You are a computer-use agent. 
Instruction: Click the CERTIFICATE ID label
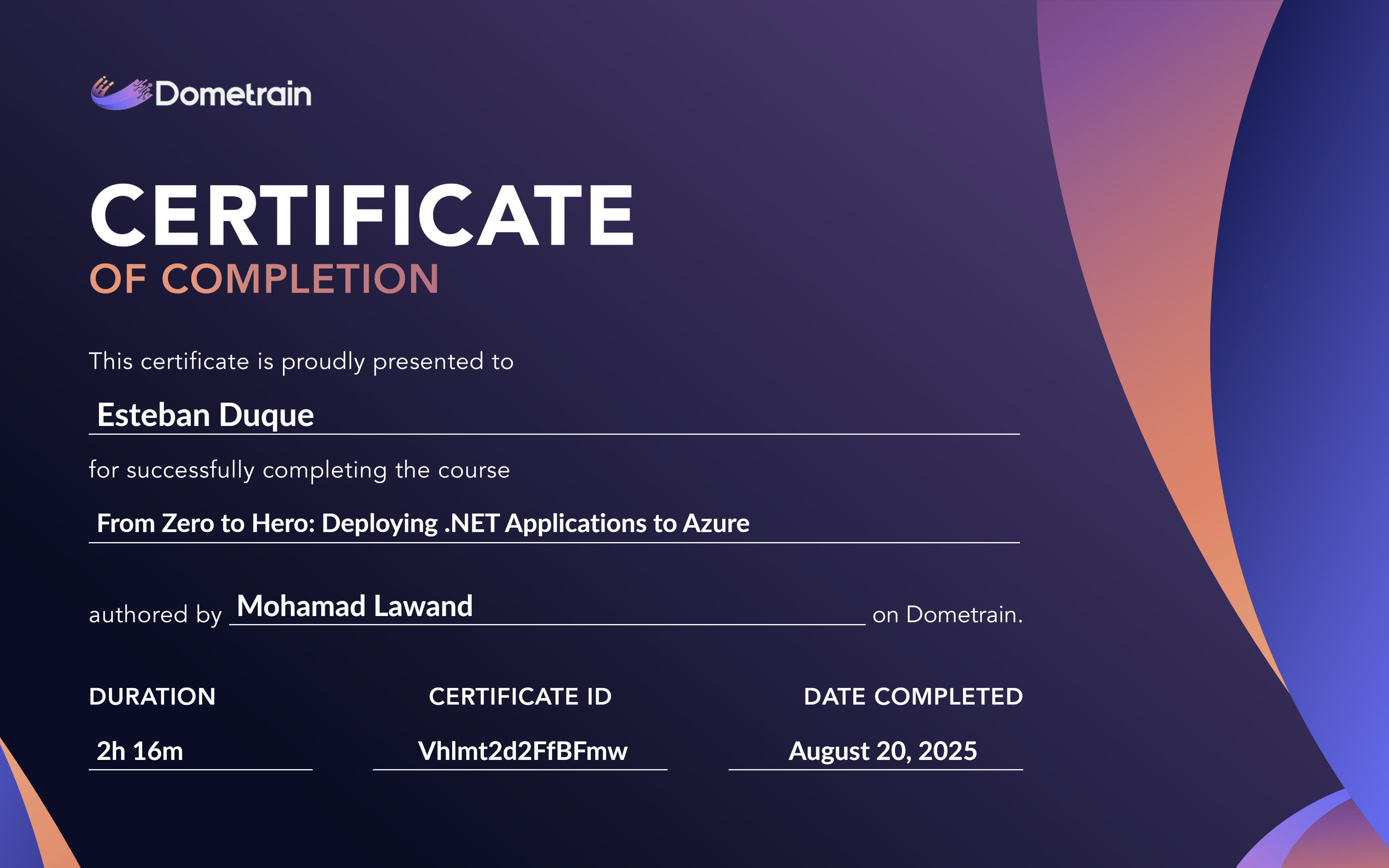(x=520, y=696)
